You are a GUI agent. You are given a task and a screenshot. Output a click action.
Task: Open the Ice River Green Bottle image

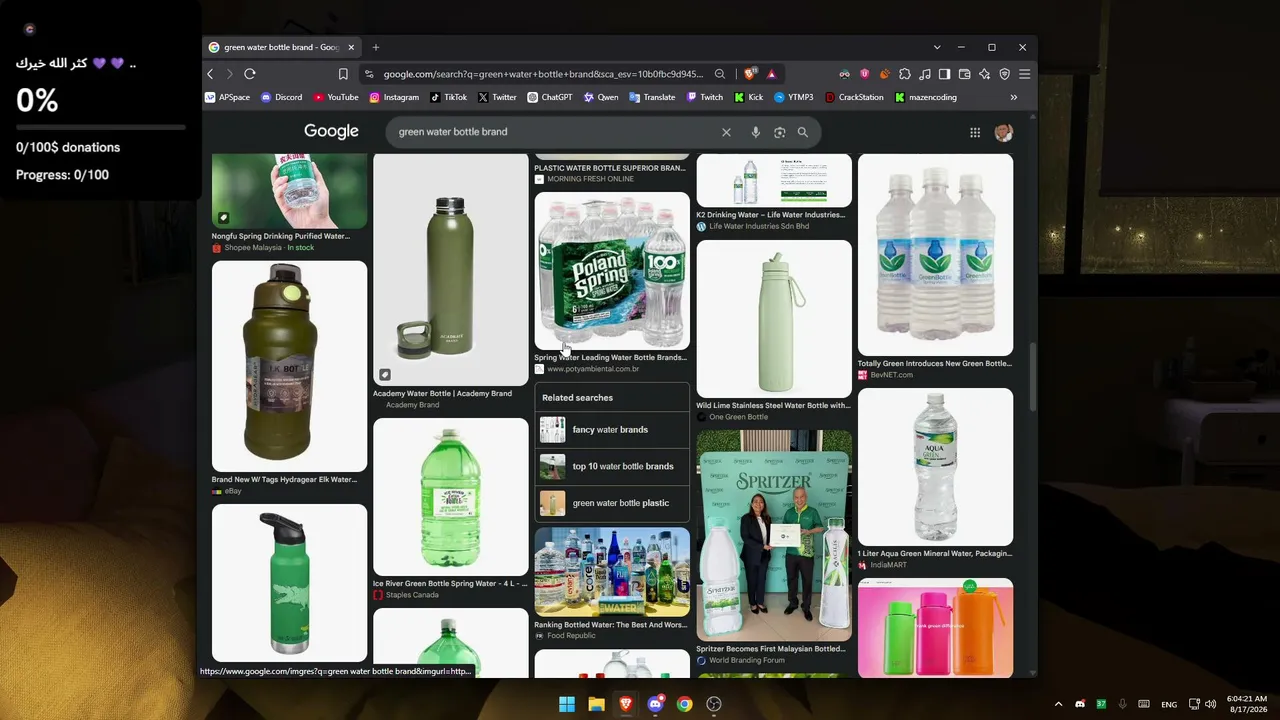tap(450, 496)
